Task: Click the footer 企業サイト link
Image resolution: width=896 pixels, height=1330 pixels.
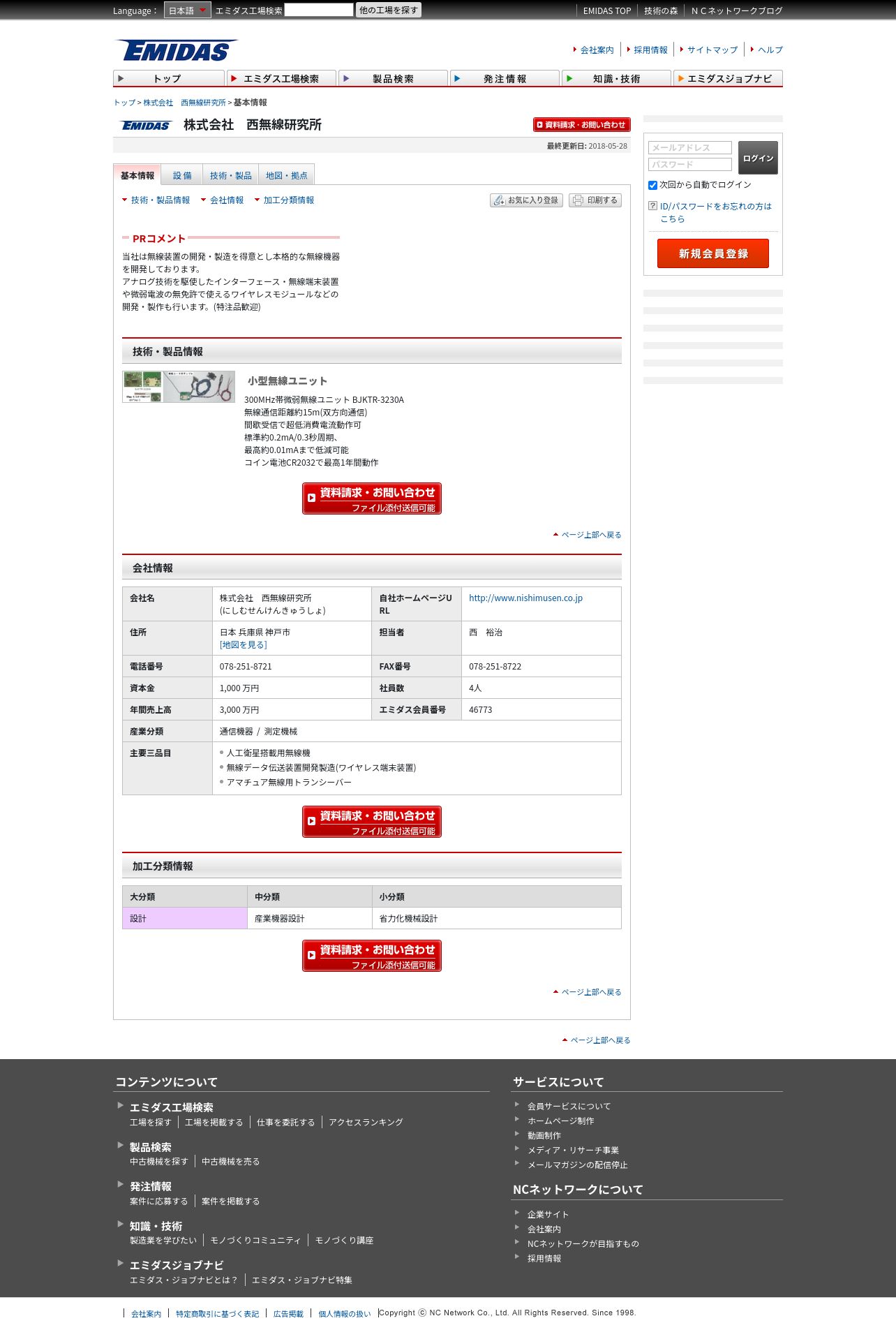Action: (x=548, y=1215)
